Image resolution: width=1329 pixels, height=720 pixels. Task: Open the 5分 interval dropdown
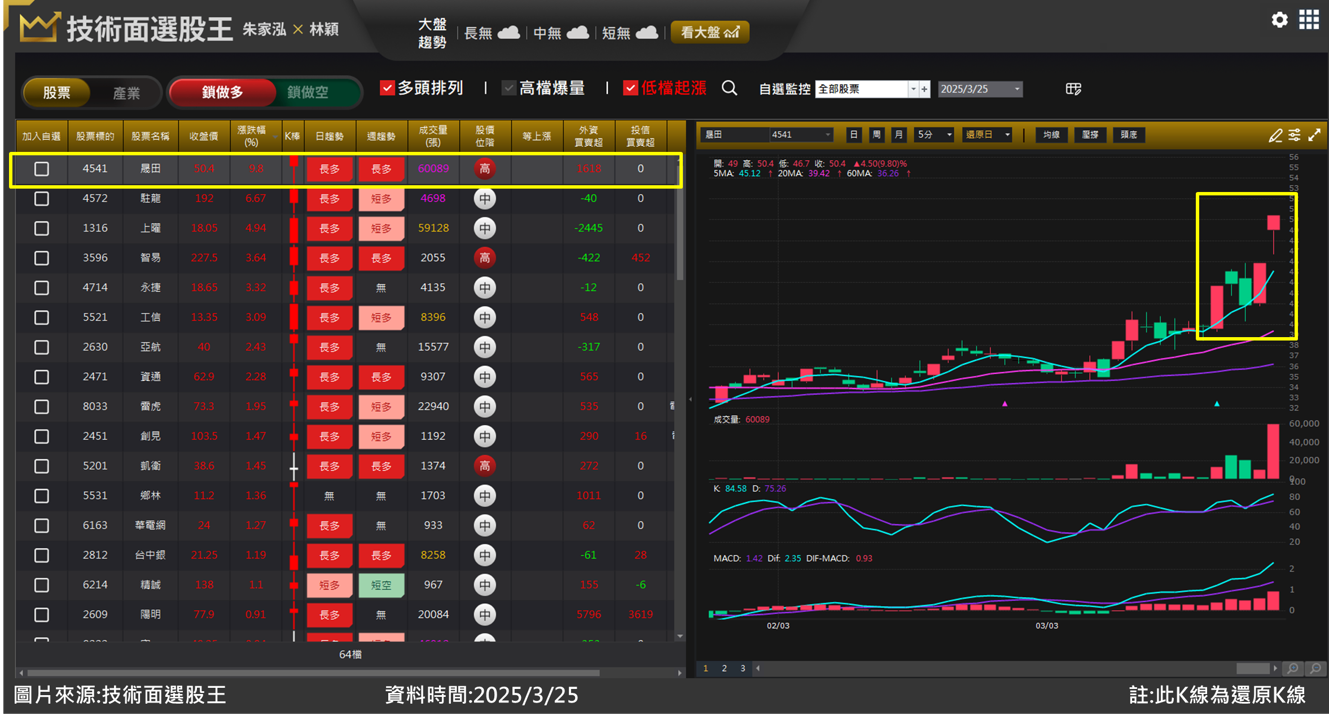coord(934,135)
